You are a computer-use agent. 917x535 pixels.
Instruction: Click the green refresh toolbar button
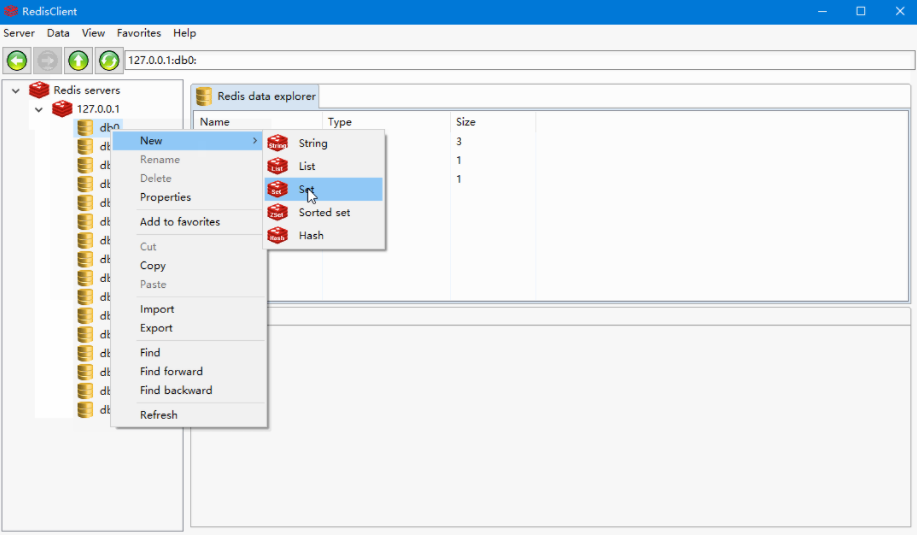tap(109, 60)
